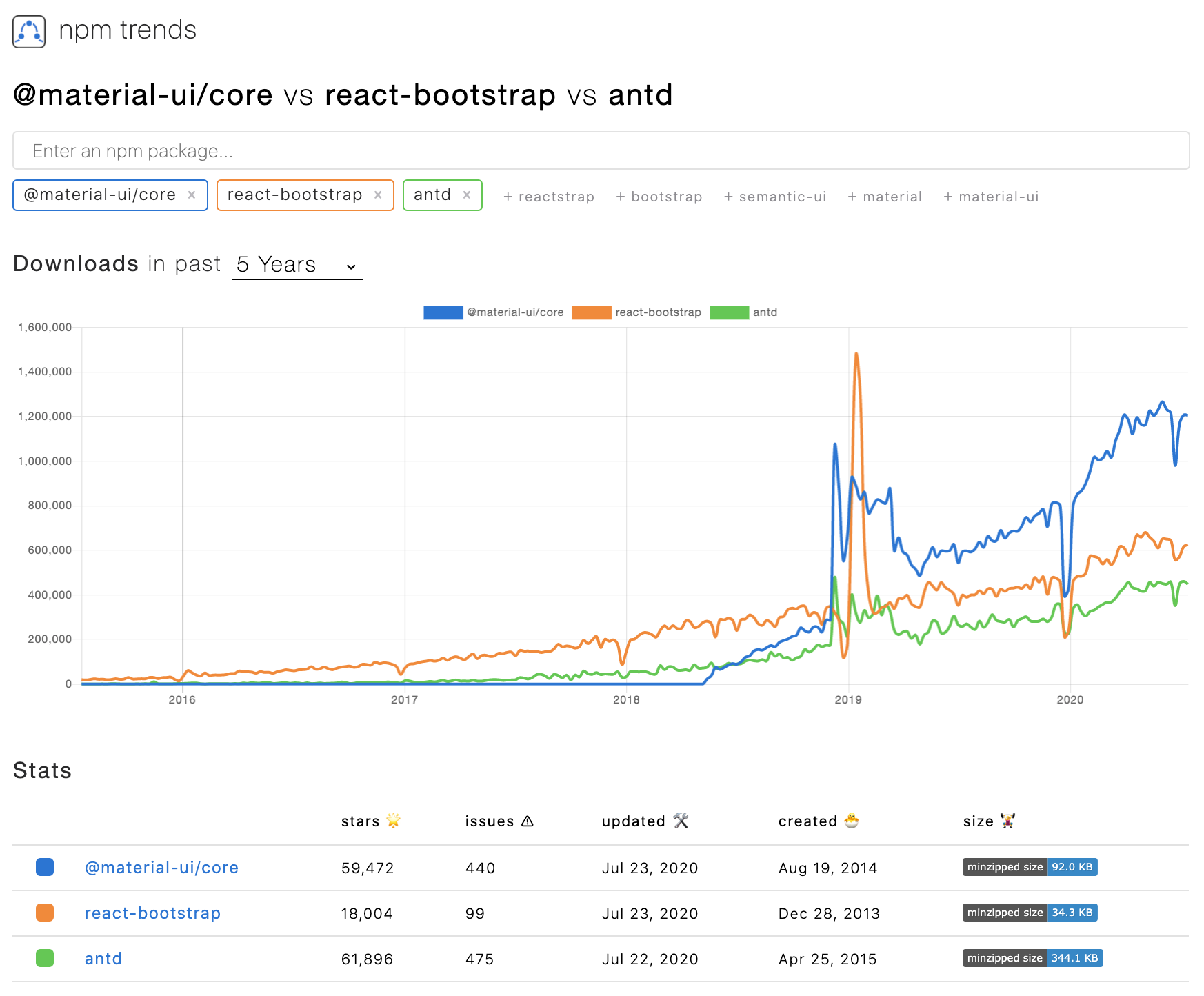
Task: Add the bootstrap suggested package
Action: click(659, 197)
